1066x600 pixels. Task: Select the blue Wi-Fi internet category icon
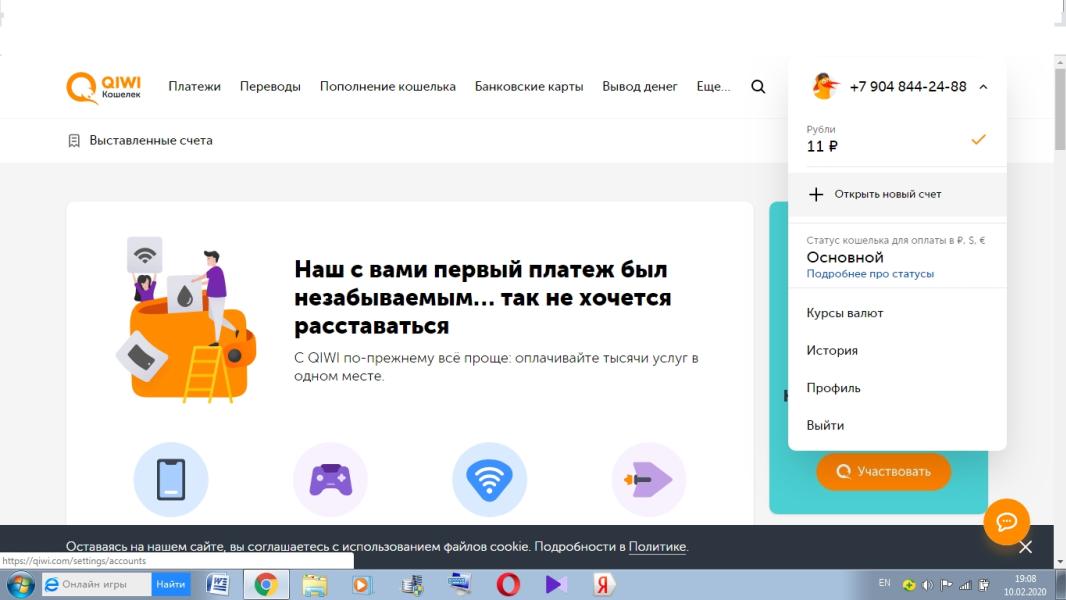pos(489,479)
